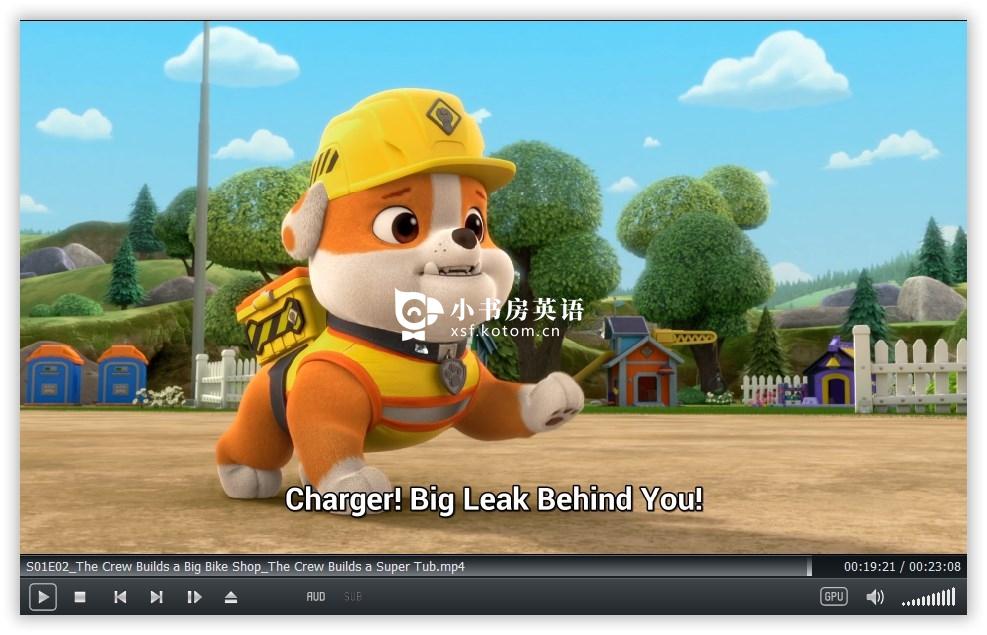Jump to the previous file
Image resolution: width=987 pixels, height=635 pixels.
[120, 597]
